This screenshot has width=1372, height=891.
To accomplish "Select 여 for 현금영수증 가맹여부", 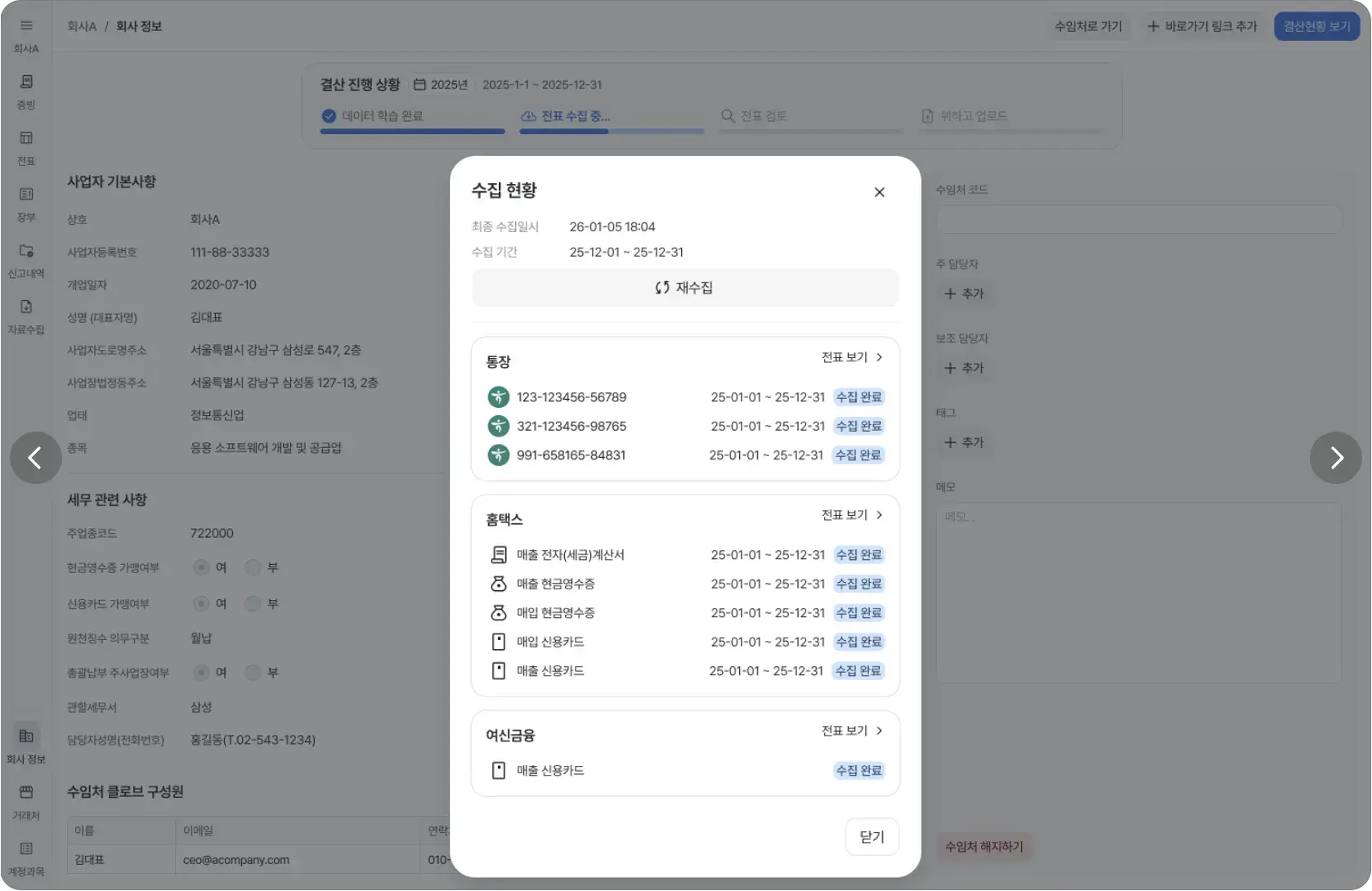I will [201, 567].
